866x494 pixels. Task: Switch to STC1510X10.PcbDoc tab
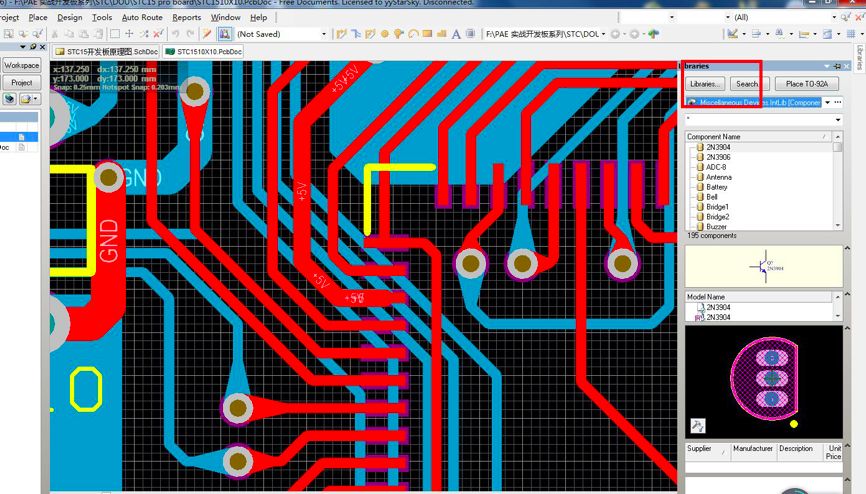click(203, 51)
